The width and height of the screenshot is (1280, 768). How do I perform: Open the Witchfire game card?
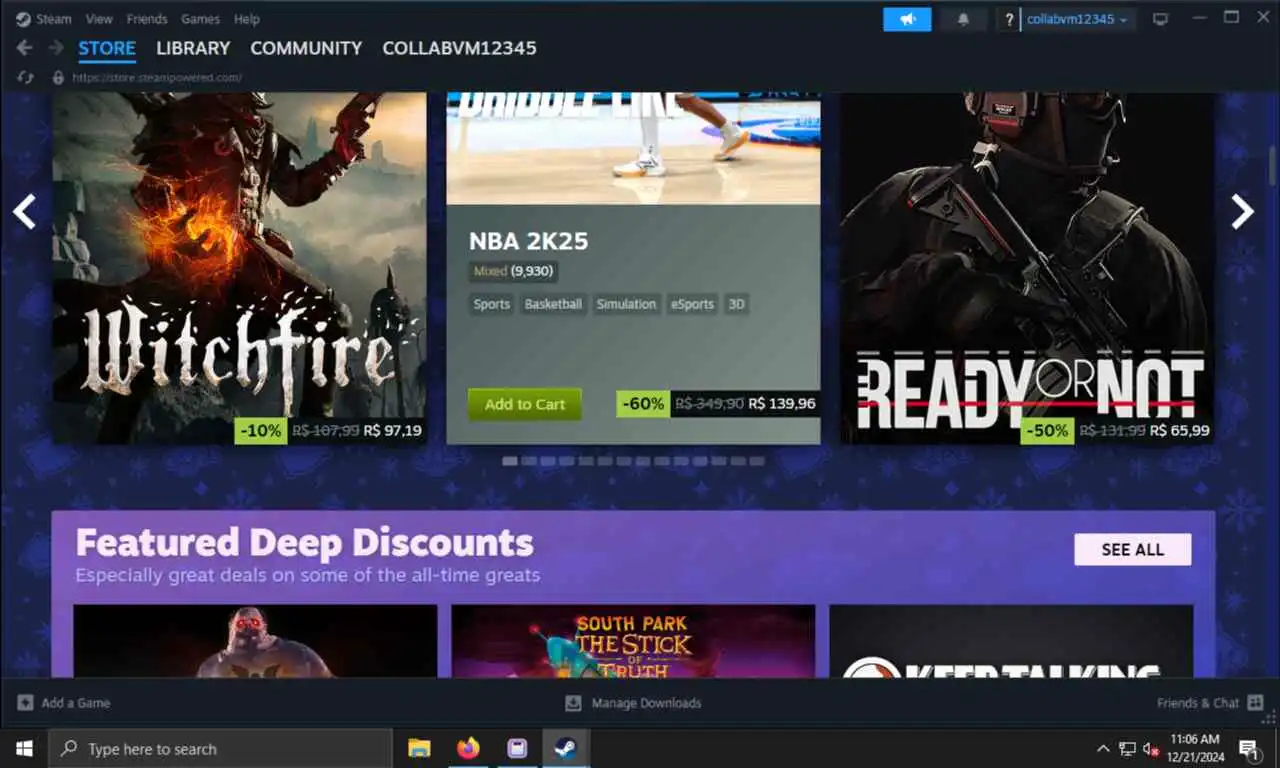coord(239,268)
